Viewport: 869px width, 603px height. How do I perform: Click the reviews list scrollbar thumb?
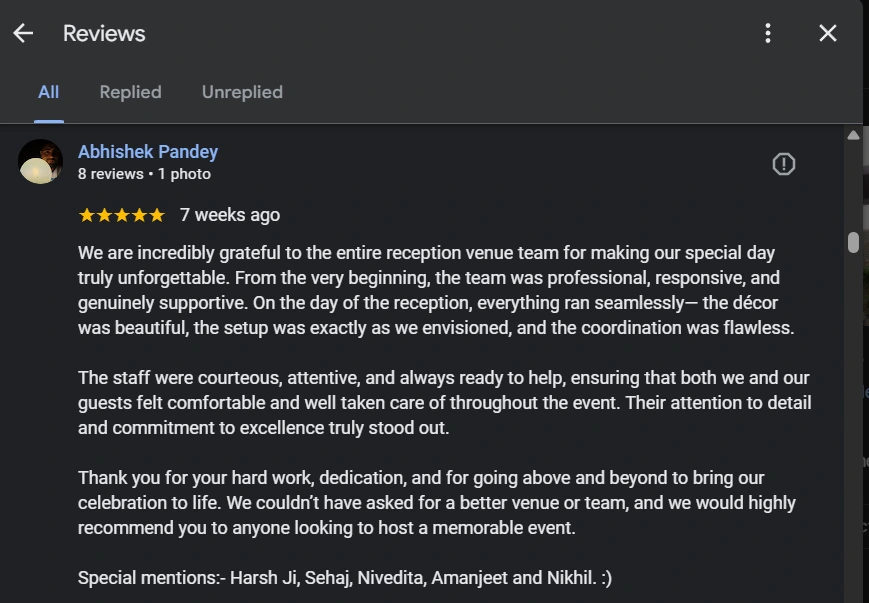point(853,242)
